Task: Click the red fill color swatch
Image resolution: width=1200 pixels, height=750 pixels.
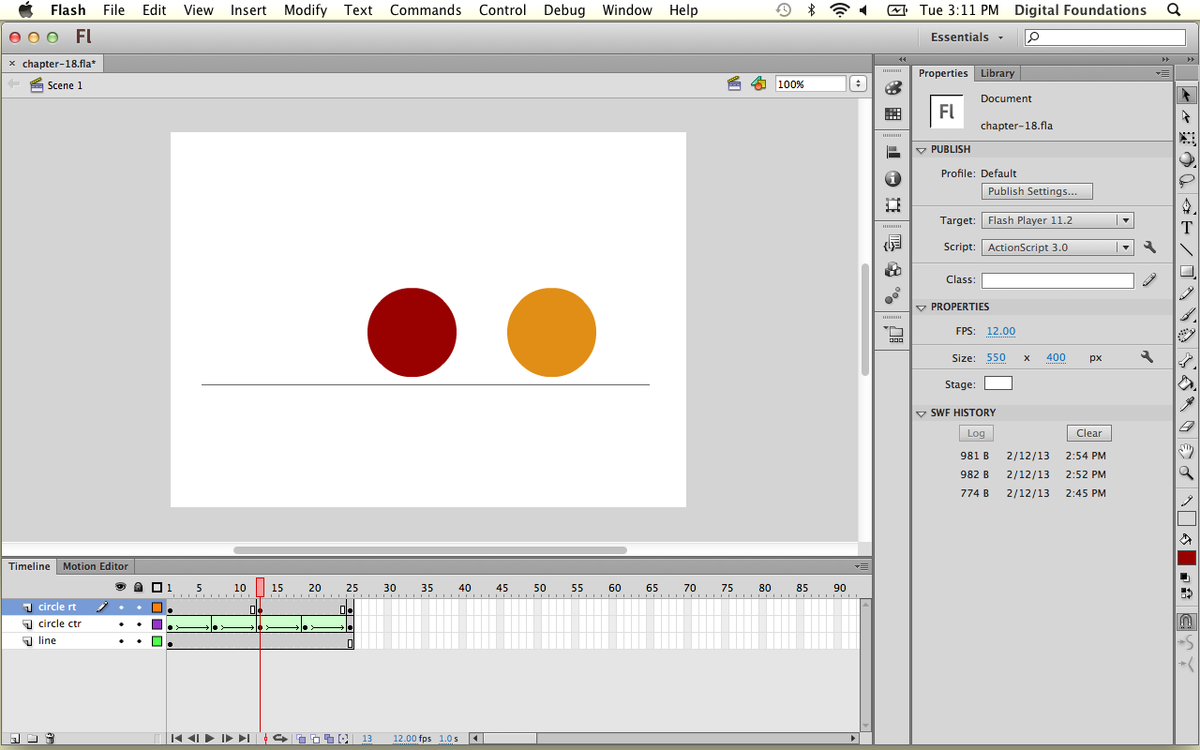Action: click(1186, 558)
